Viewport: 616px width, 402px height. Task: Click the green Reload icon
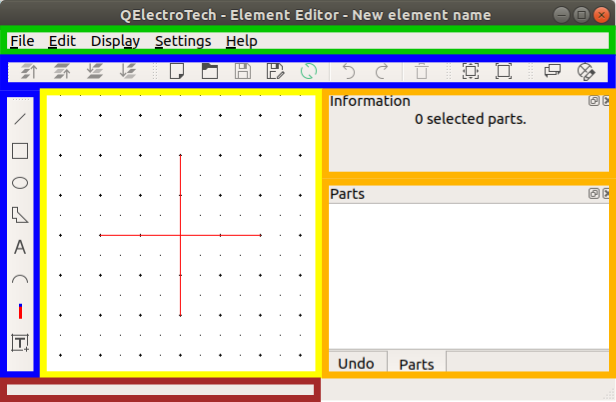click(x=309, y=71)
